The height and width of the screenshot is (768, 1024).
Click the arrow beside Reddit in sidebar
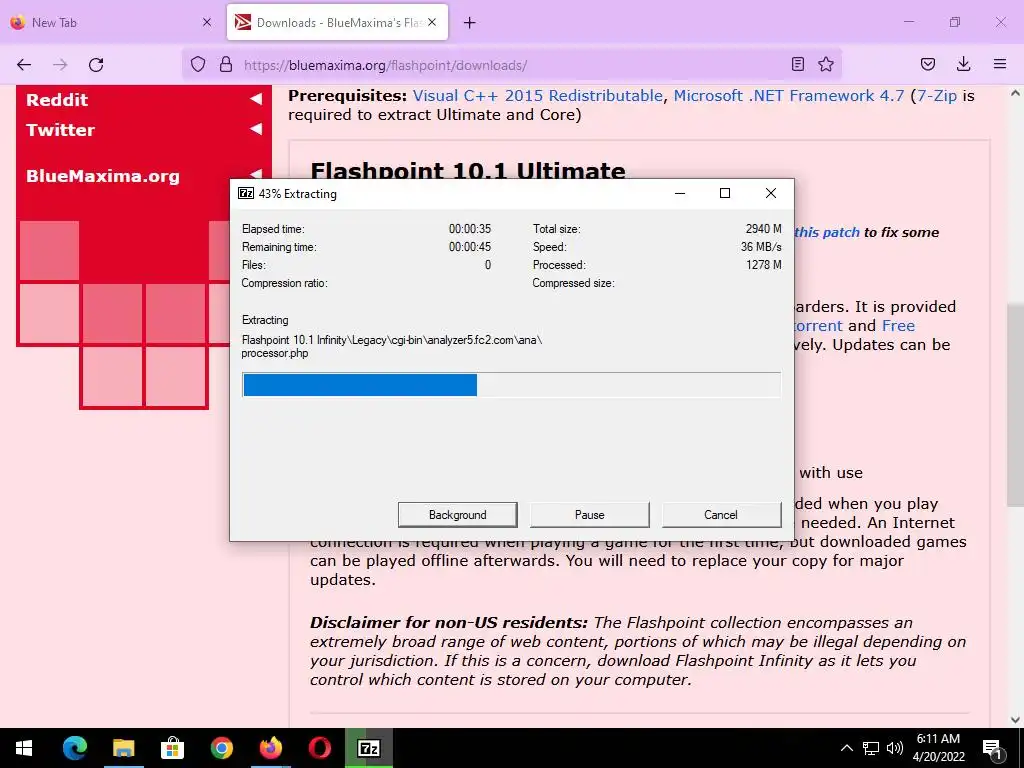(x=256, y=99)
